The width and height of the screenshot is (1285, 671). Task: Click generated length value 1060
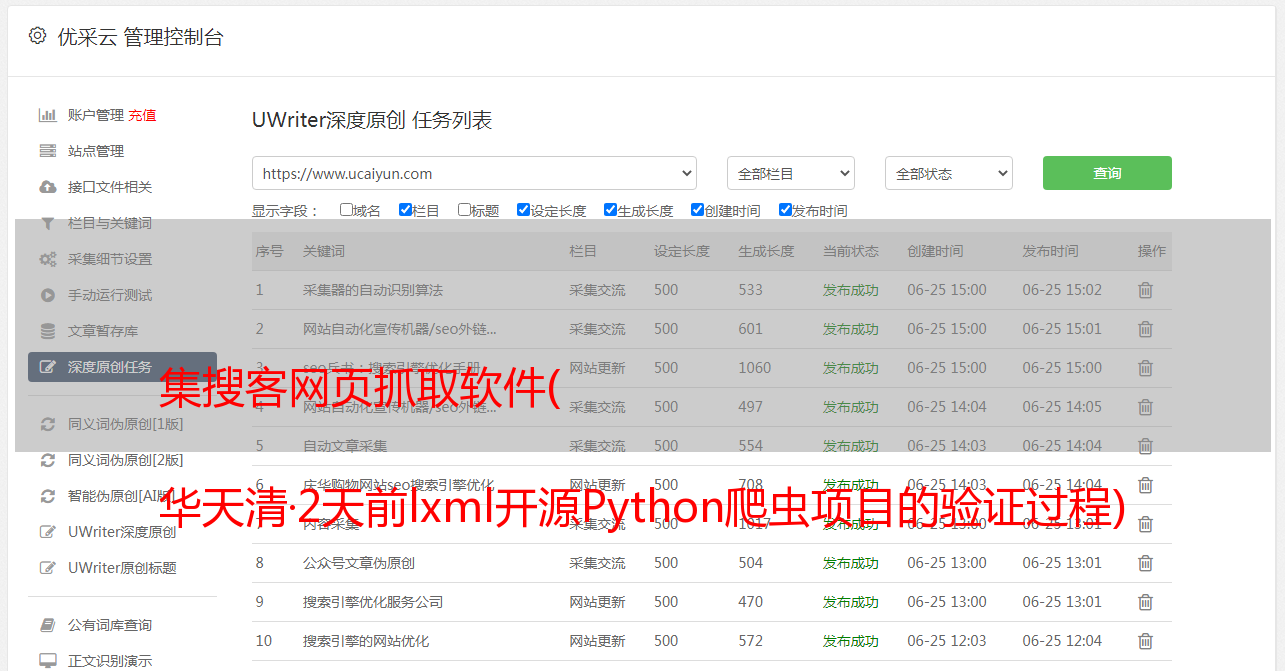click(x=755, y=368)
